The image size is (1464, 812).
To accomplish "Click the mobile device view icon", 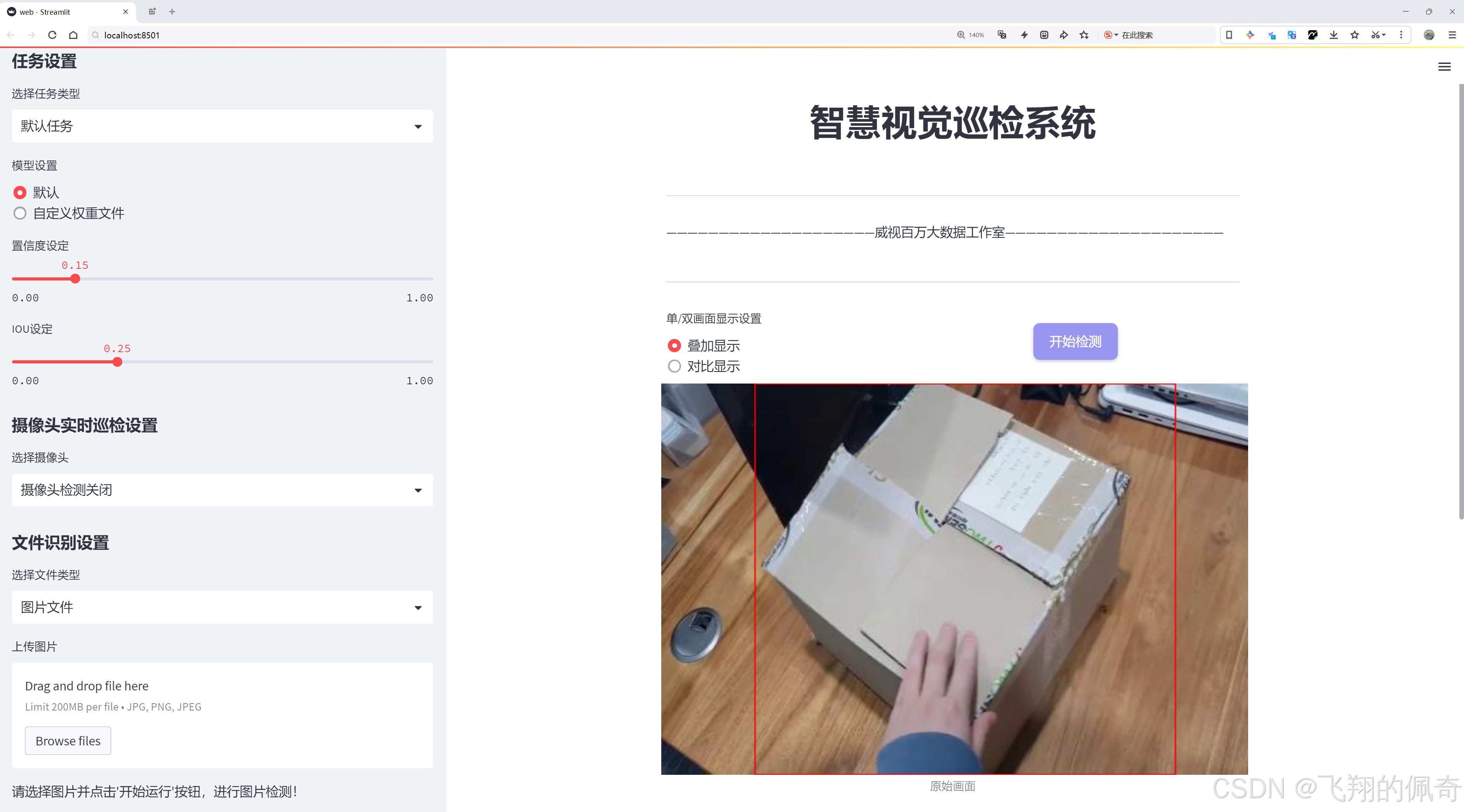I will pyautogui.click(x=1229, y=34).
